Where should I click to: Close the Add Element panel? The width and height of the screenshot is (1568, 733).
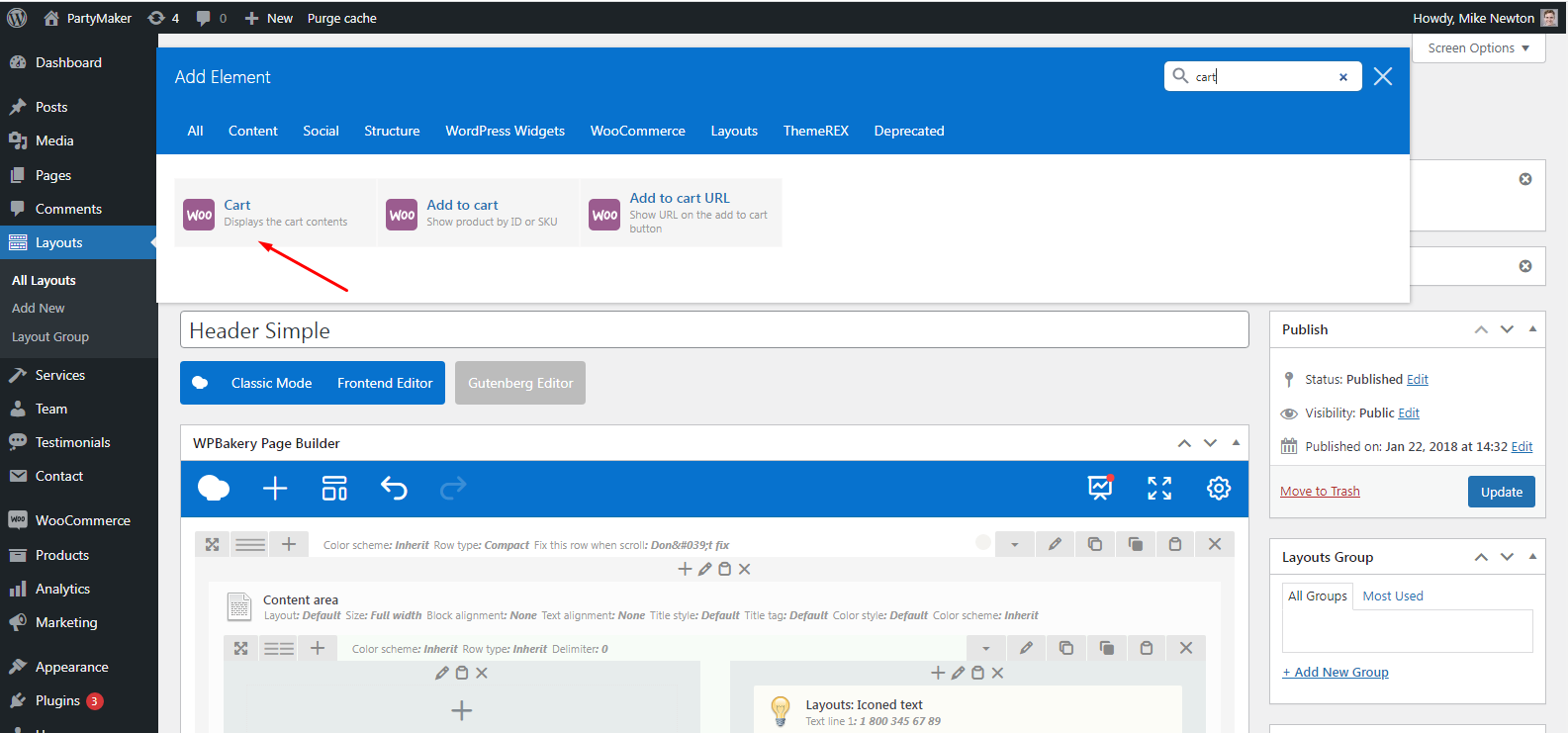coord(1383,77)
